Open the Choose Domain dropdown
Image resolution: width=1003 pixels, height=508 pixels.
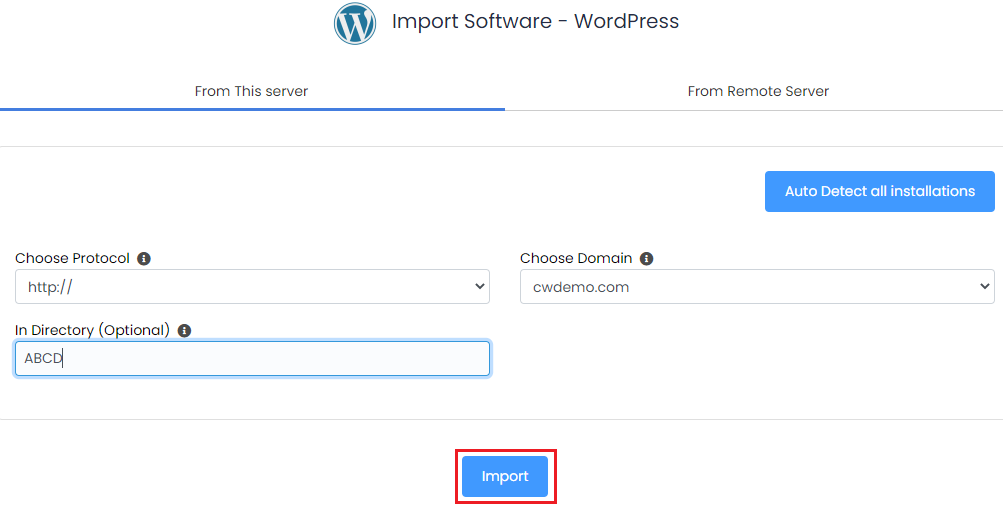(x=757, y=287)
